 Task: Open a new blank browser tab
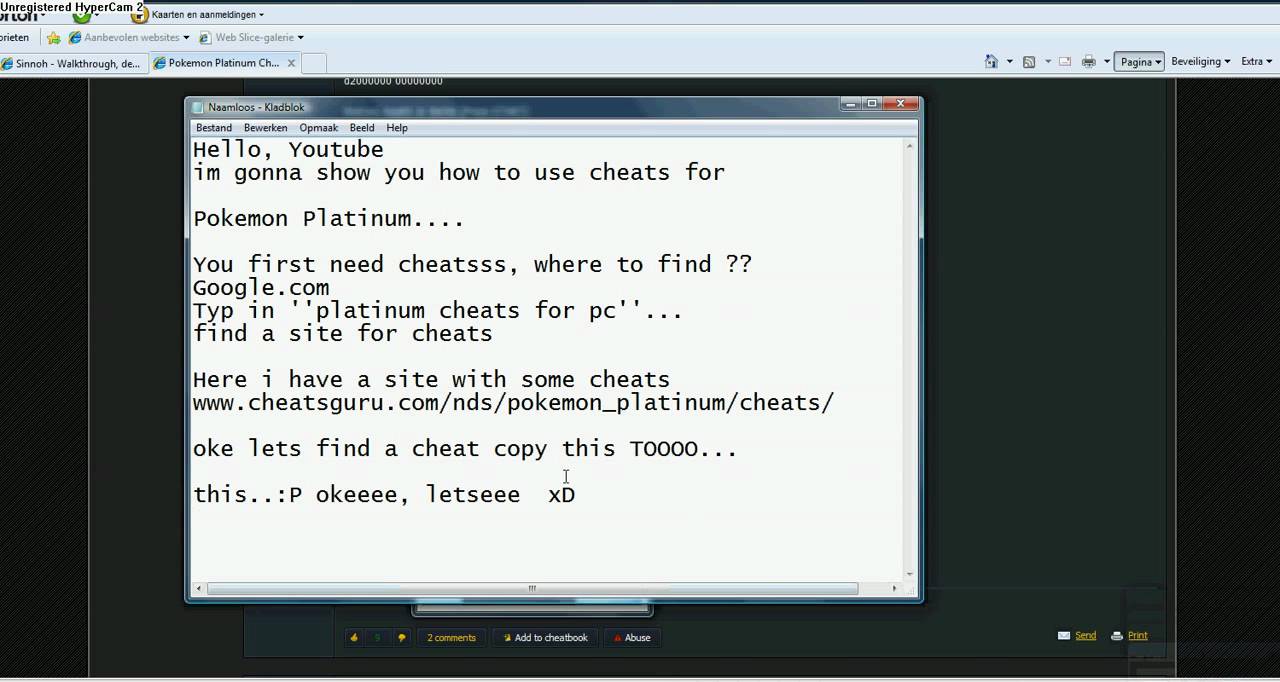click(314, 63)
